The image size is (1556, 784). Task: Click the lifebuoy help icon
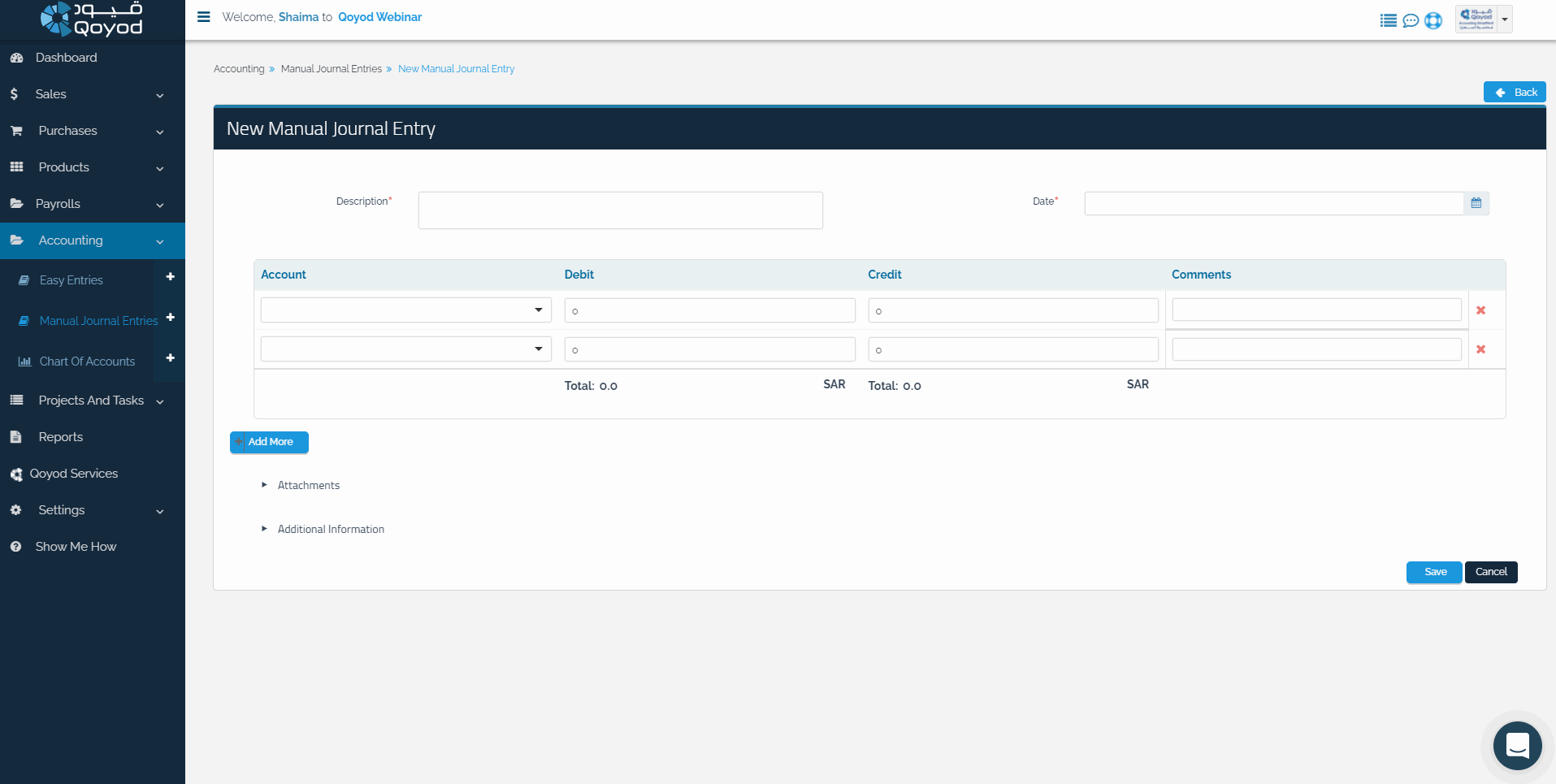[1433, 20]
